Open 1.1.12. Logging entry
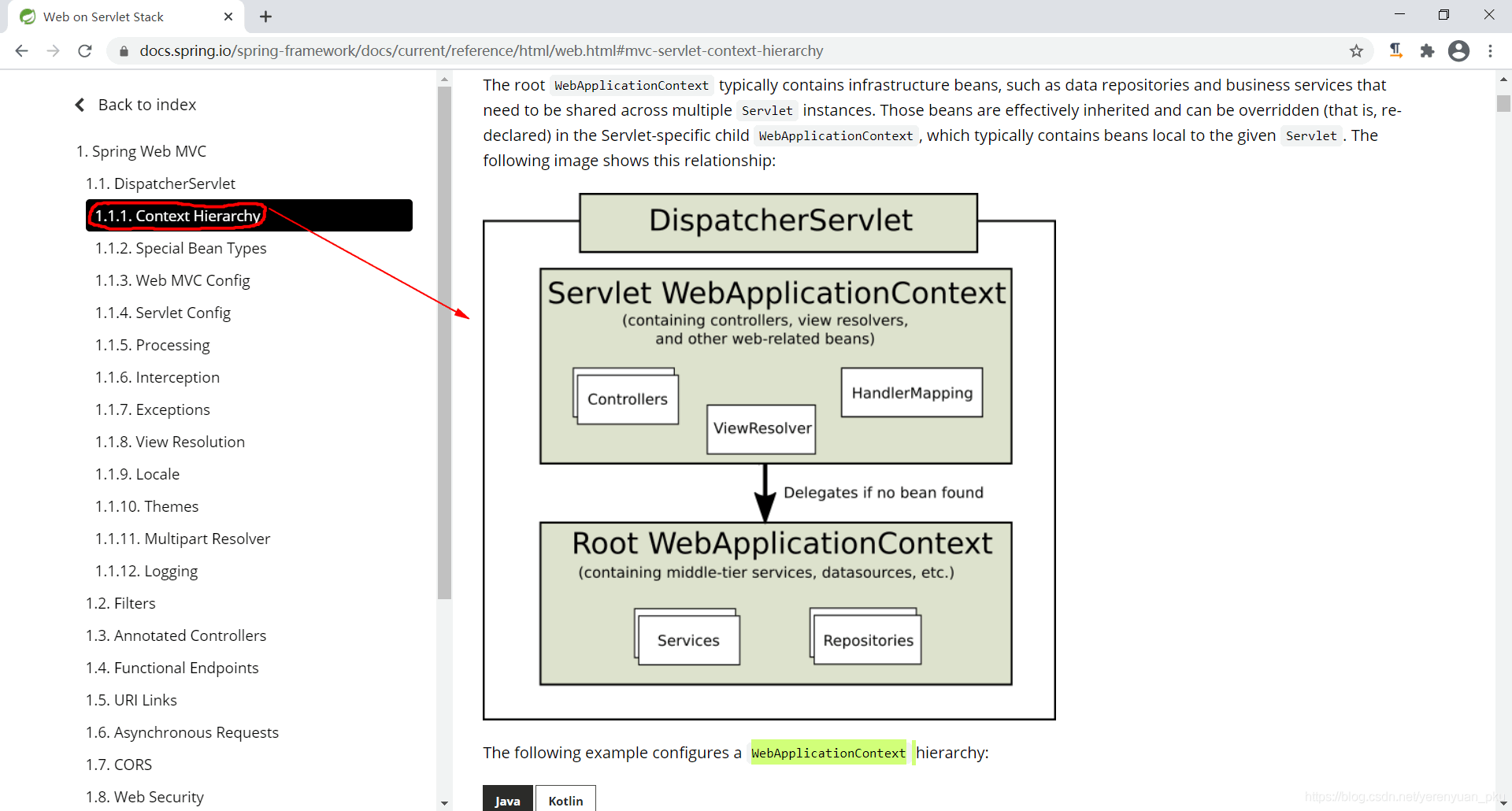This screenshot has height=811, width=1512. tap(146, 571)
